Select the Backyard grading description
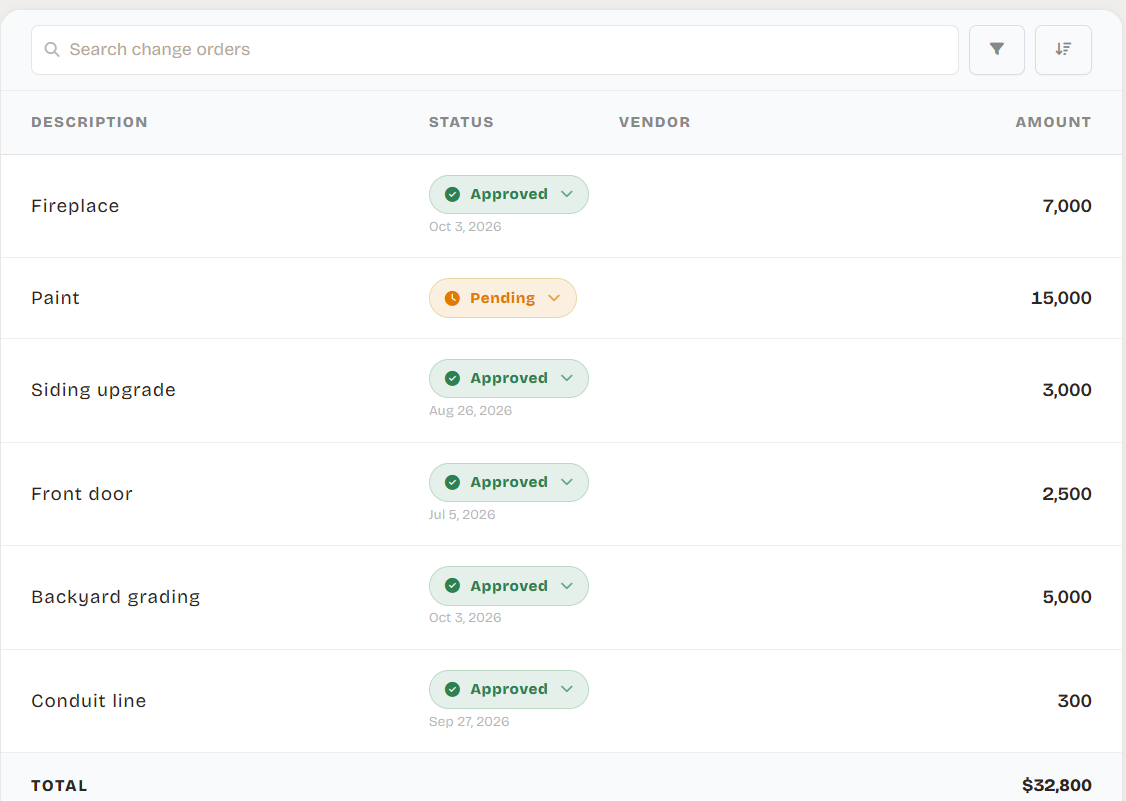Screen dimensions: 1126x801 [116, 597]
